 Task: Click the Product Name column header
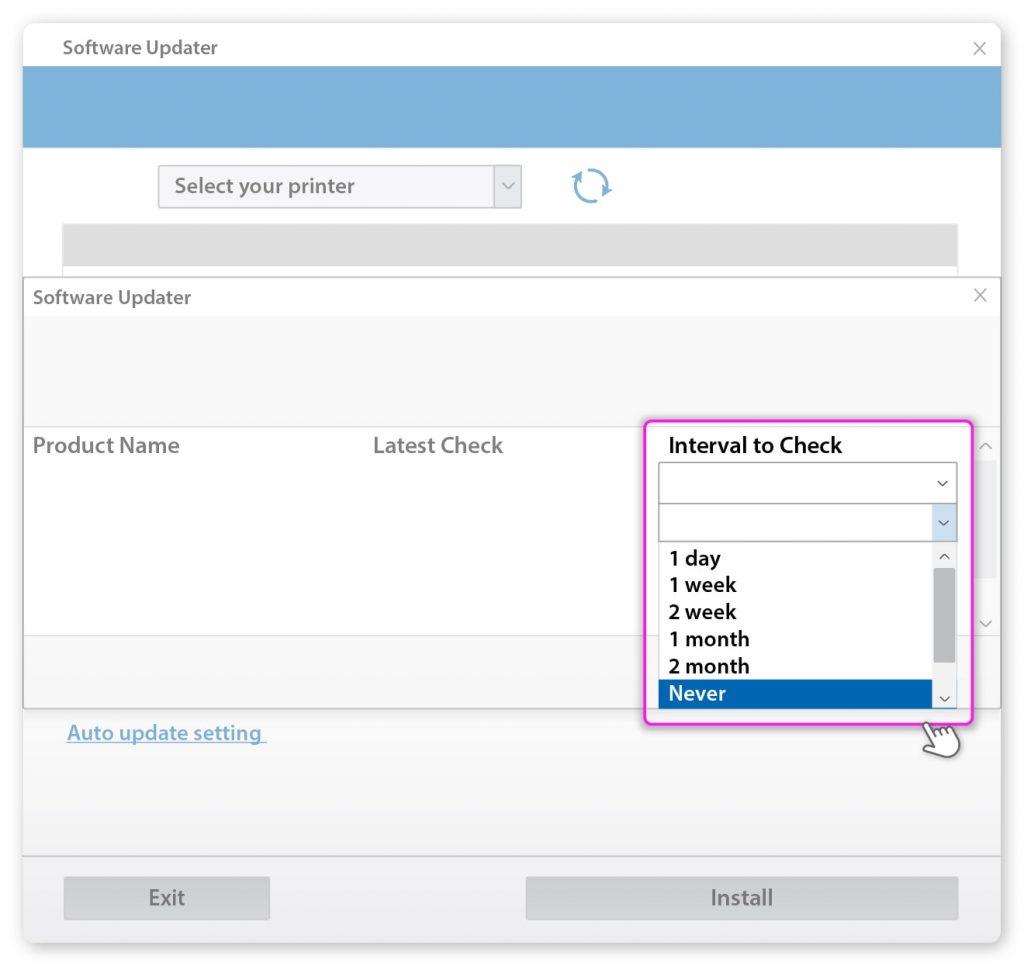(x=106, y=445)
